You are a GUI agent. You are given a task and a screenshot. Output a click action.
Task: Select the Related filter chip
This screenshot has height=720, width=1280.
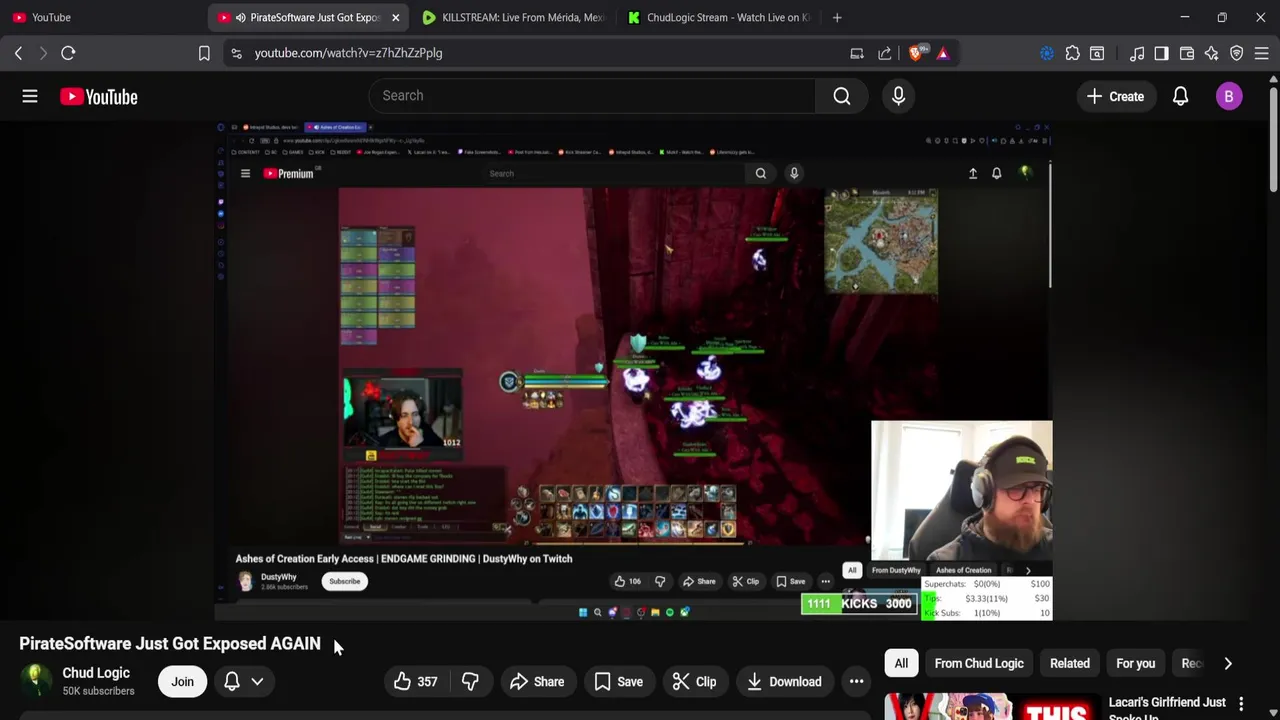pyautogui.click(x=1069, y=663)
